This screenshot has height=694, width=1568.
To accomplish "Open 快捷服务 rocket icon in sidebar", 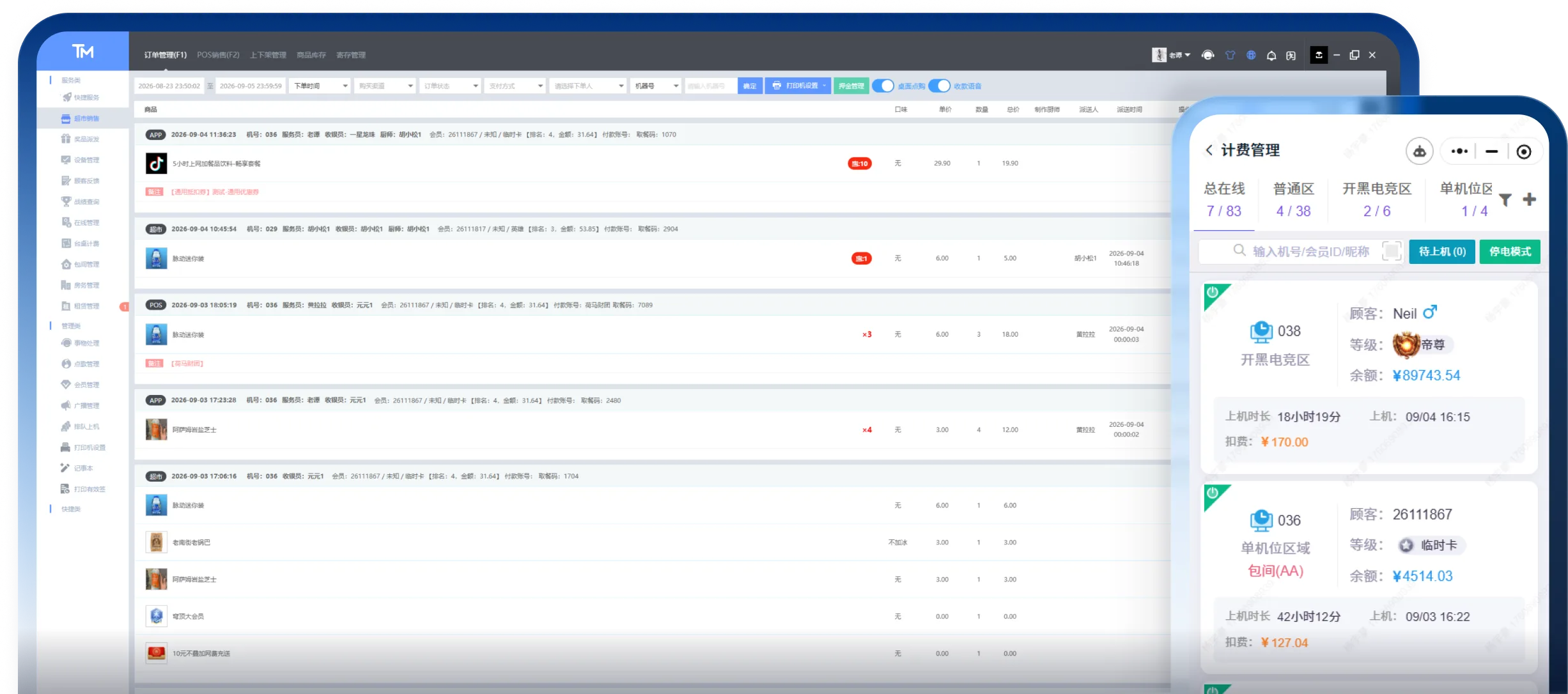I will [x=66, y=97].
